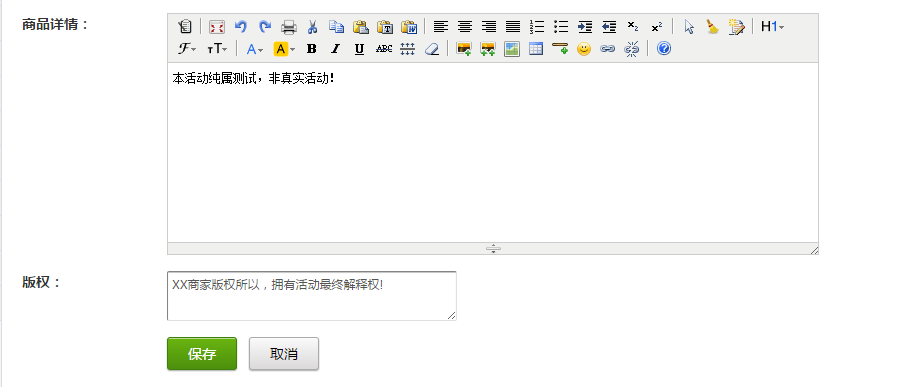Click the blue help question icon
902x387 pixels.
(664, 49)
